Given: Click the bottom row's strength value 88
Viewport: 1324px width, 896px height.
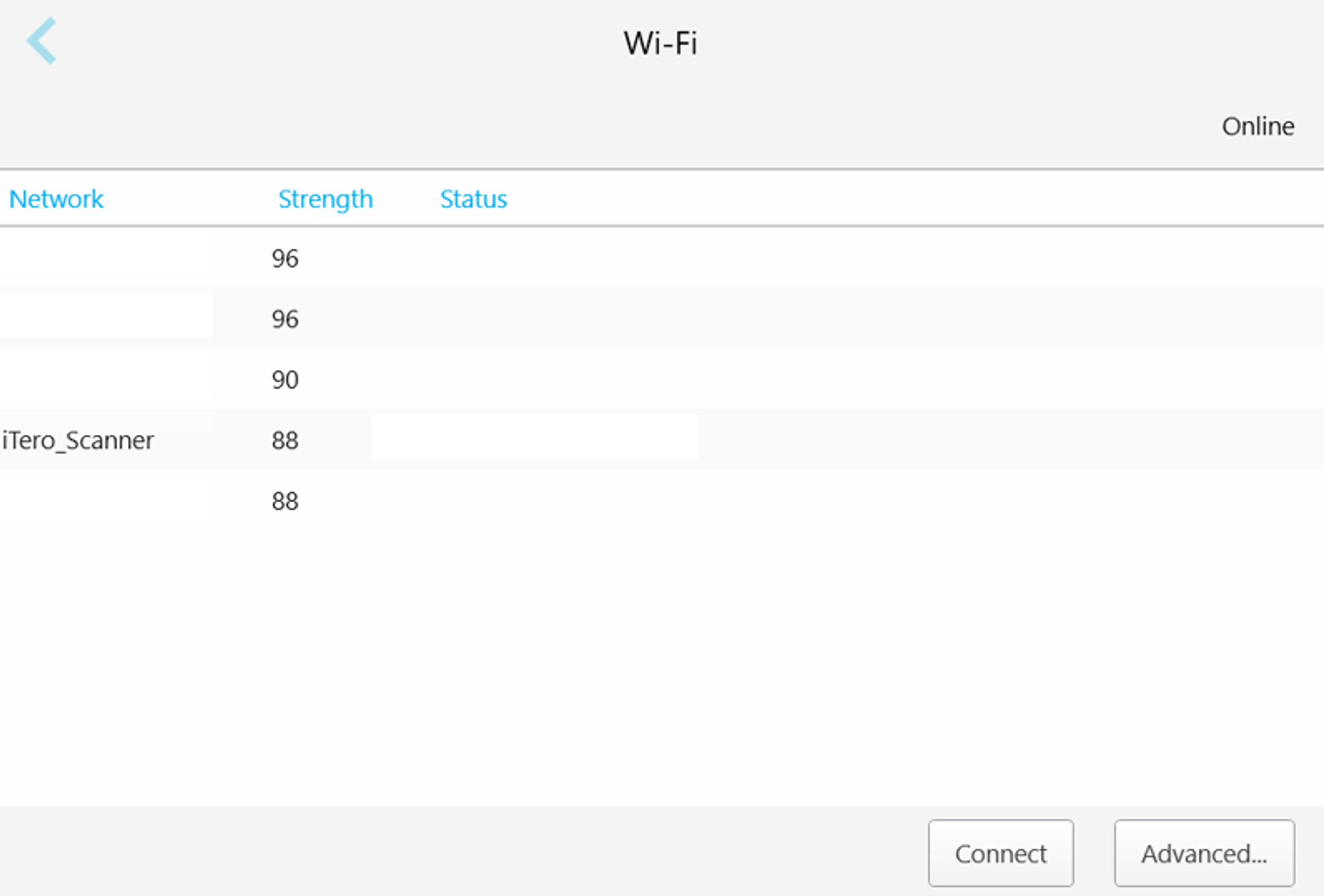Looking at the screenshot, I should tap(285, 501).
